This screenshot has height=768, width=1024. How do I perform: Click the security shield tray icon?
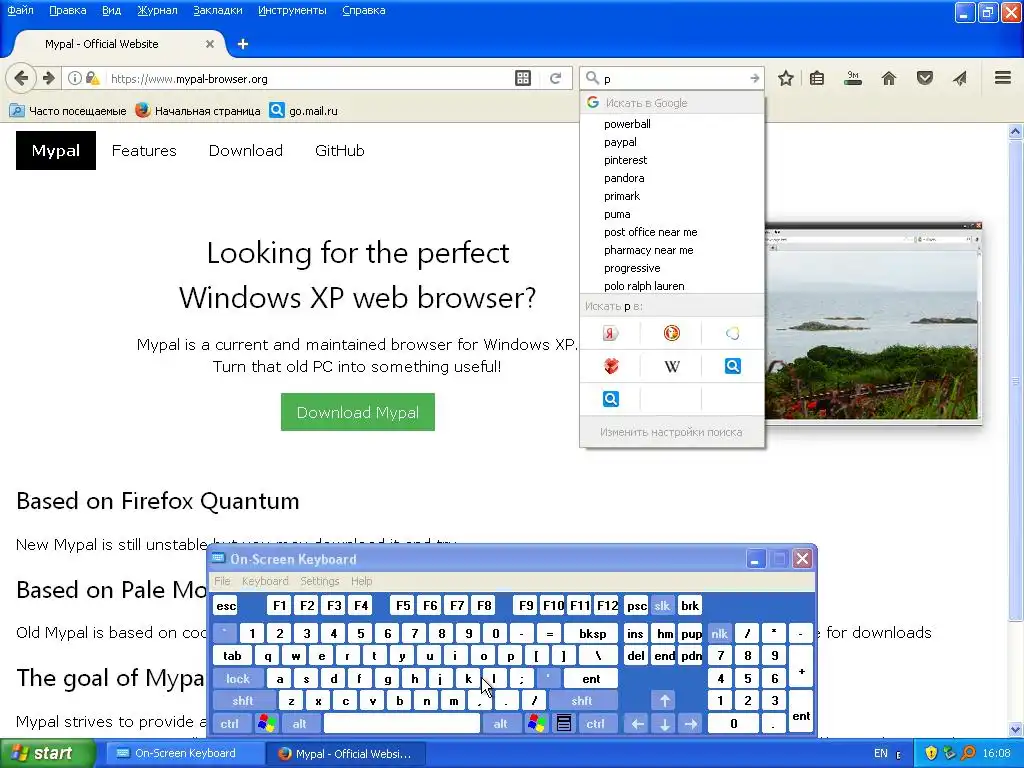point(931,754)
